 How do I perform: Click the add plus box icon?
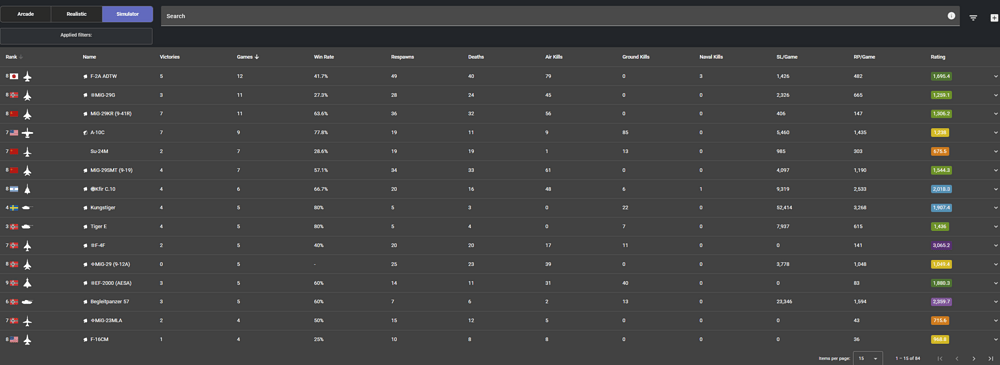[994, 18]
